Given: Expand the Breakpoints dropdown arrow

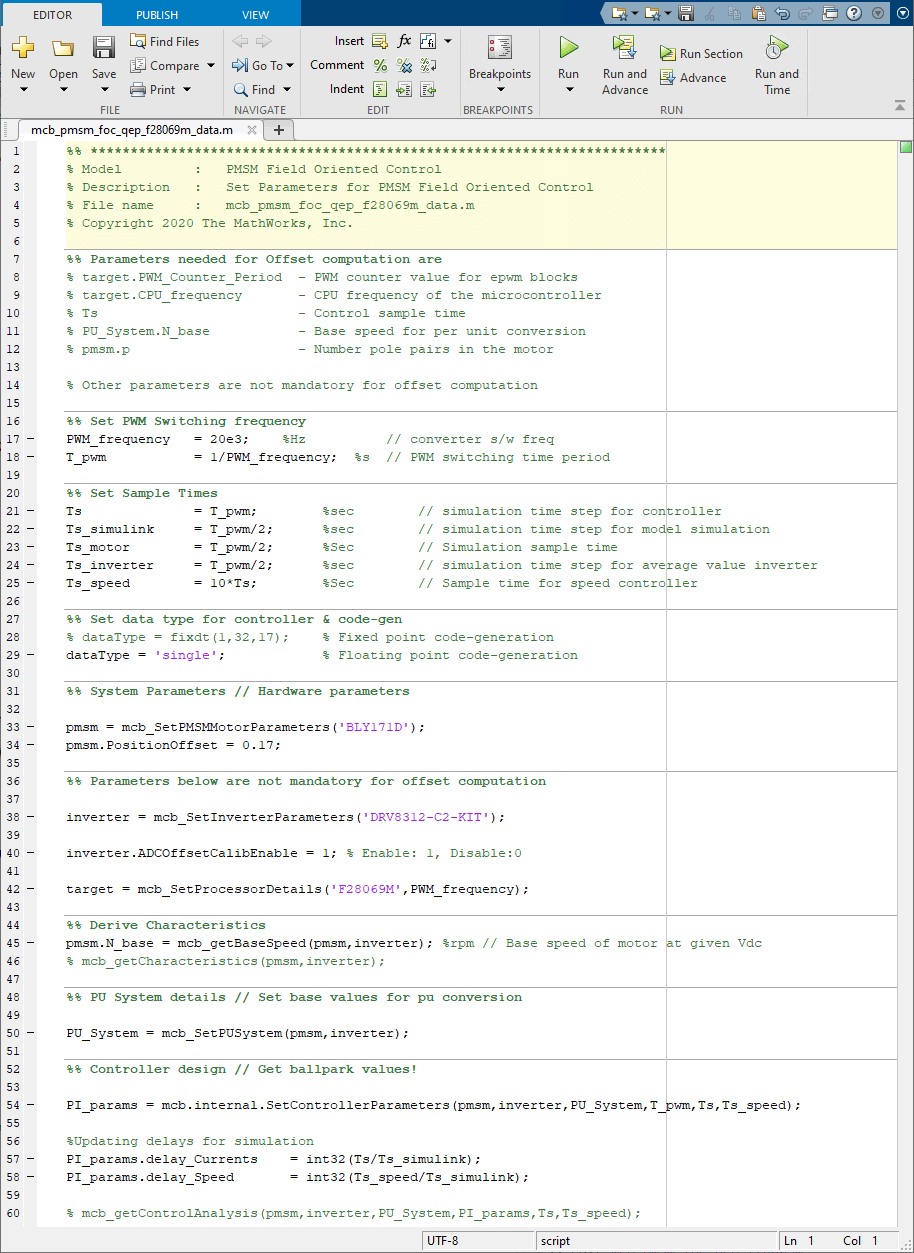Looking at the screenshot, I should point(500,90).
